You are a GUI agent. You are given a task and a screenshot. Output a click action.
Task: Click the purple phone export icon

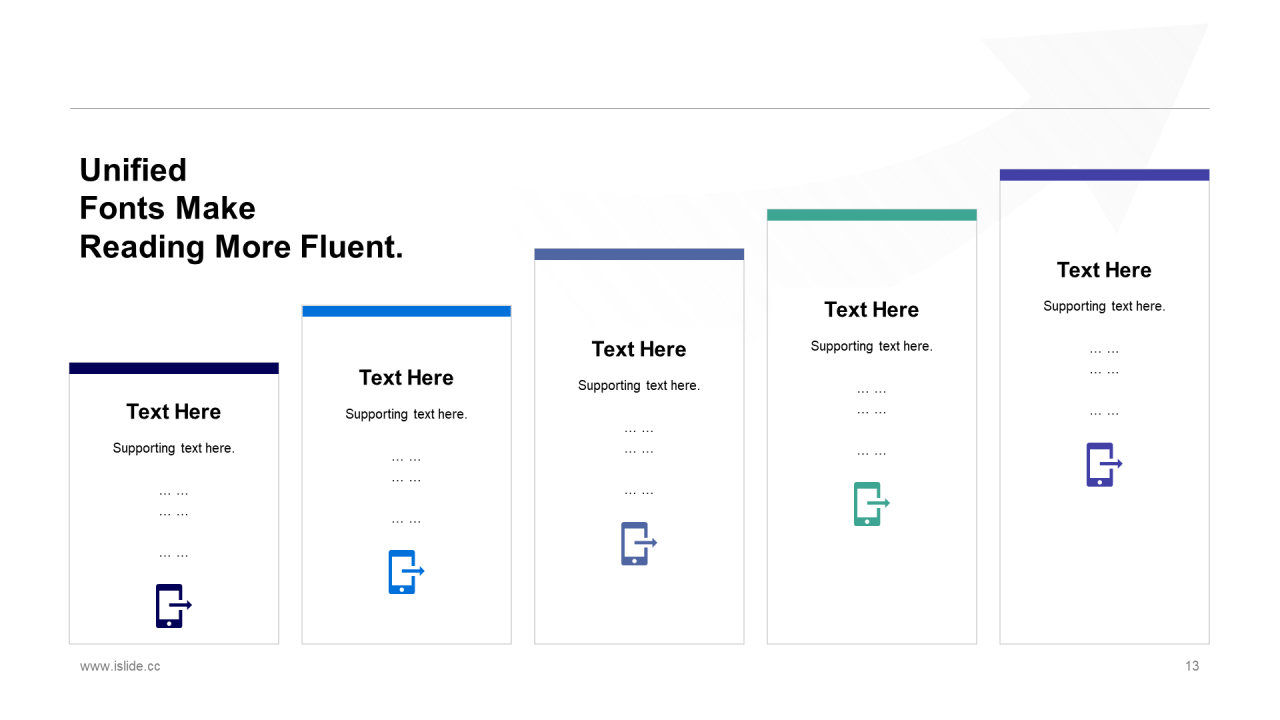[x=1103, y=465]
